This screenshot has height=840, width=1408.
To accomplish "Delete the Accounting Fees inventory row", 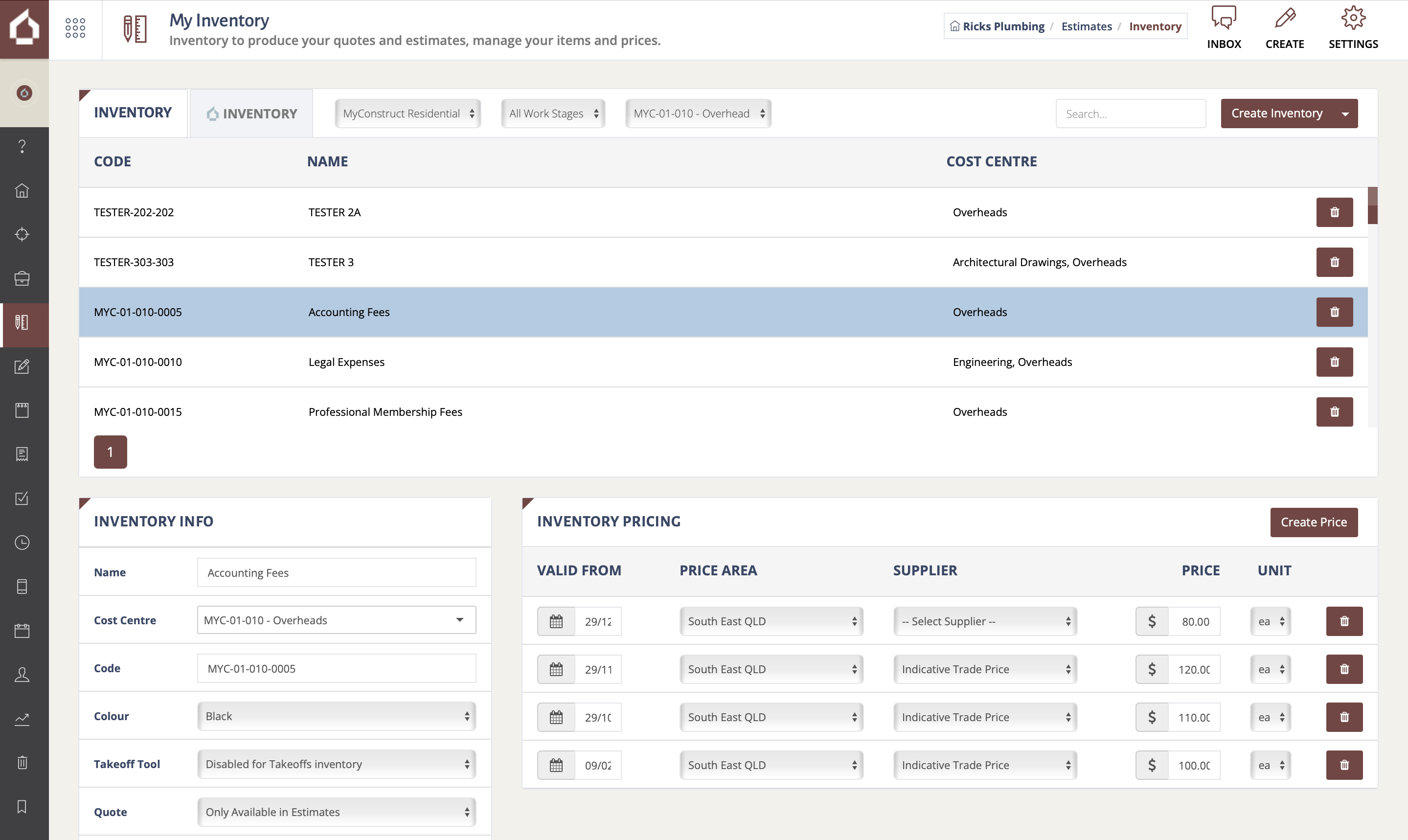I will [x=1335, y=312].
